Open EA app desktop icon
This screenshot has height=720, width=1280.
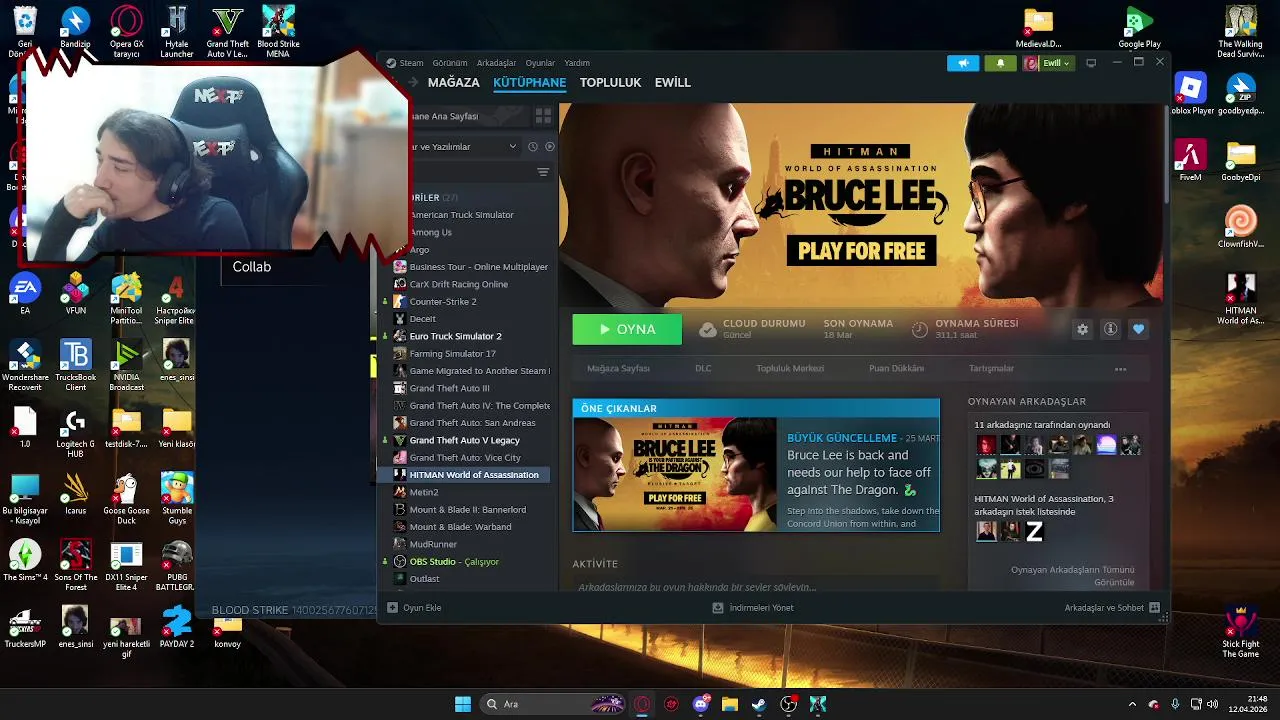point(25,294)
